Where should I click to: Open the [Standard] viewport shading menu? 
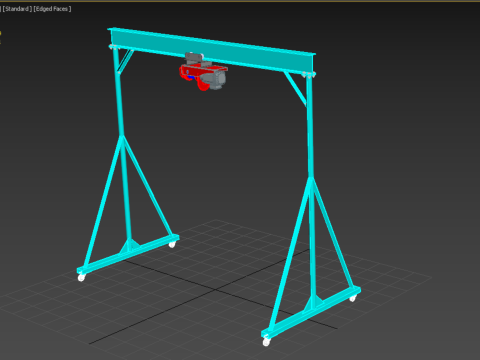pos(17,9)
